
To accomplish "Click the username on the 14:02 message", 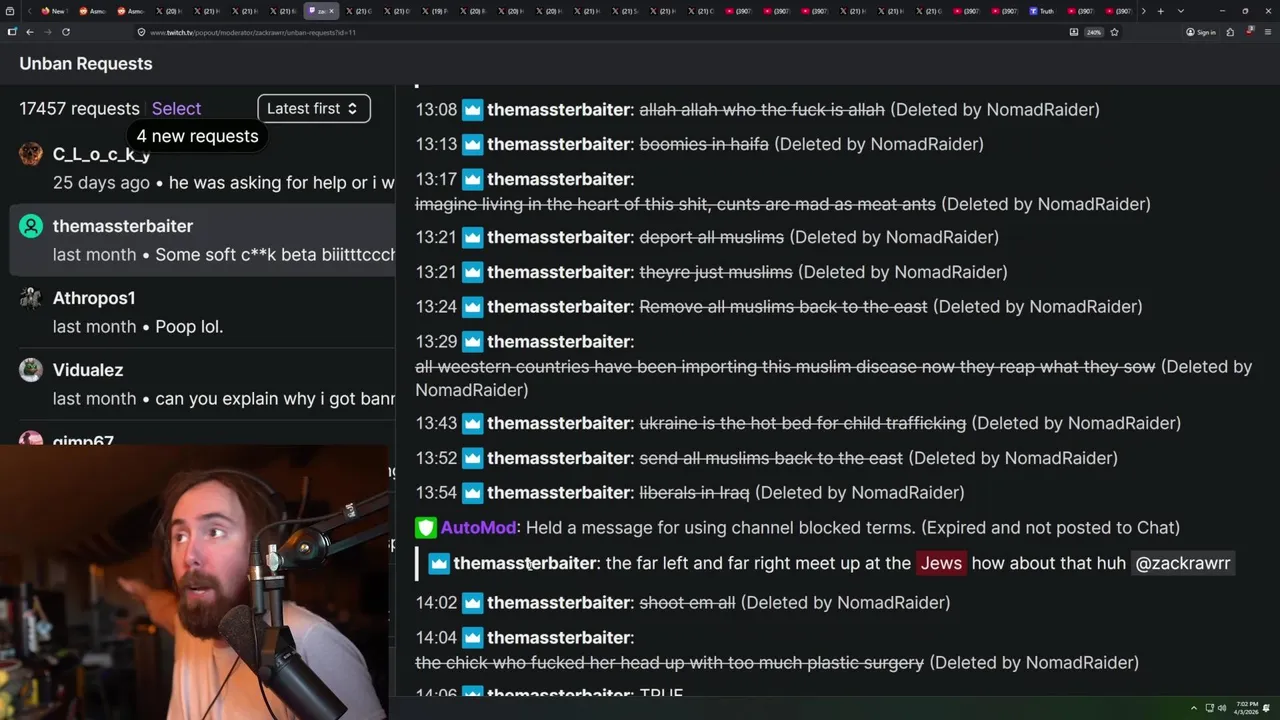I will pos(559,602).
